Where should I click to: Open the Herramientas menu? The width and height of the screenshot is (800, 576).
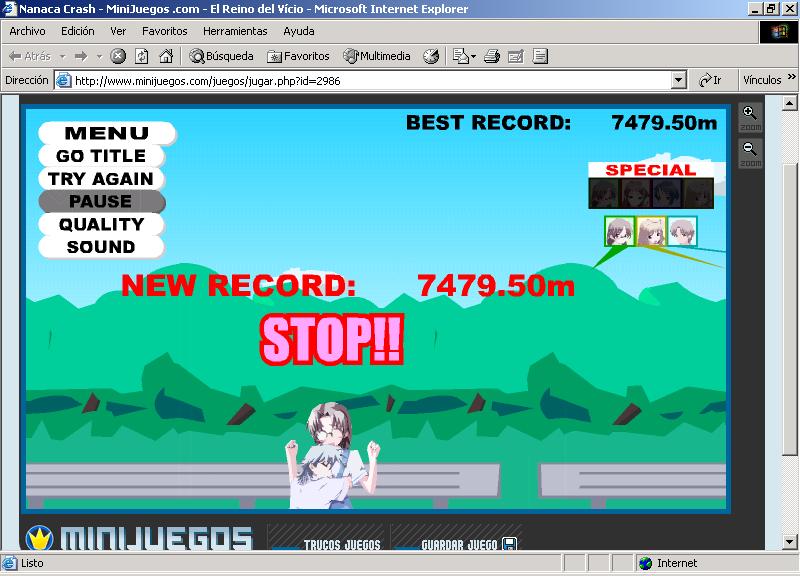pyautogui.click(x=235, y=31)
